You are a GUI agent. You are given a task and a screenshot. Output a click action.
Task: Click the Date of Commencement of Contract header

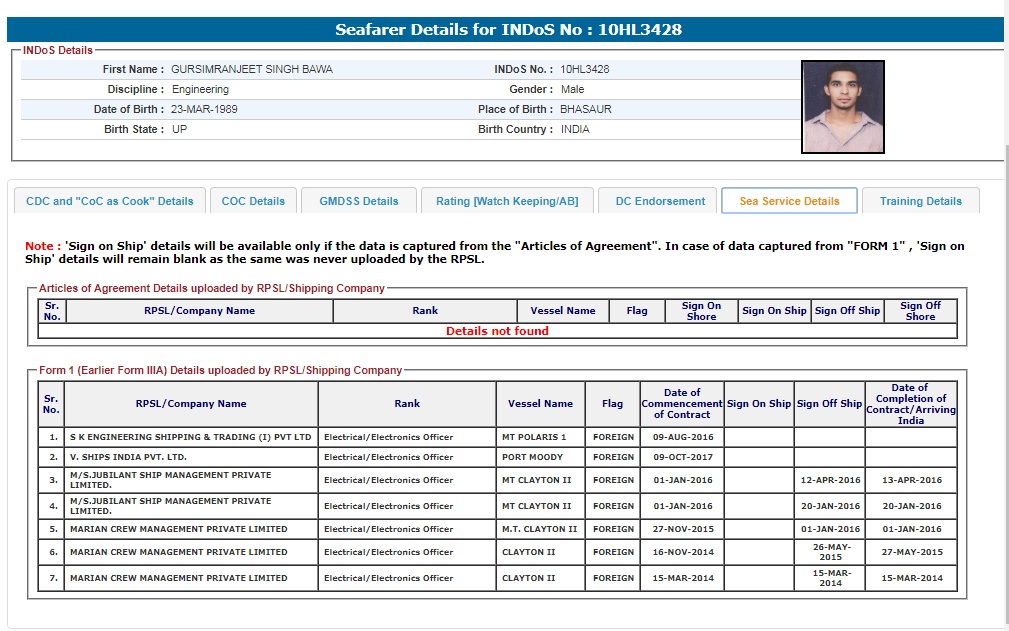point(681,404)
